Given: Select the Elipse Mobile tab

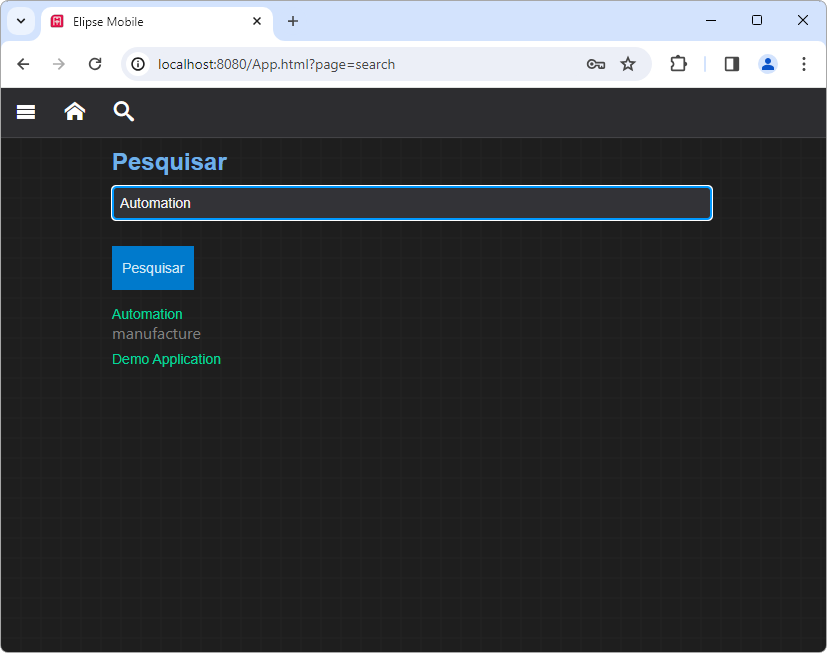Looking at the screenshot, I should (x=150, y=21).
